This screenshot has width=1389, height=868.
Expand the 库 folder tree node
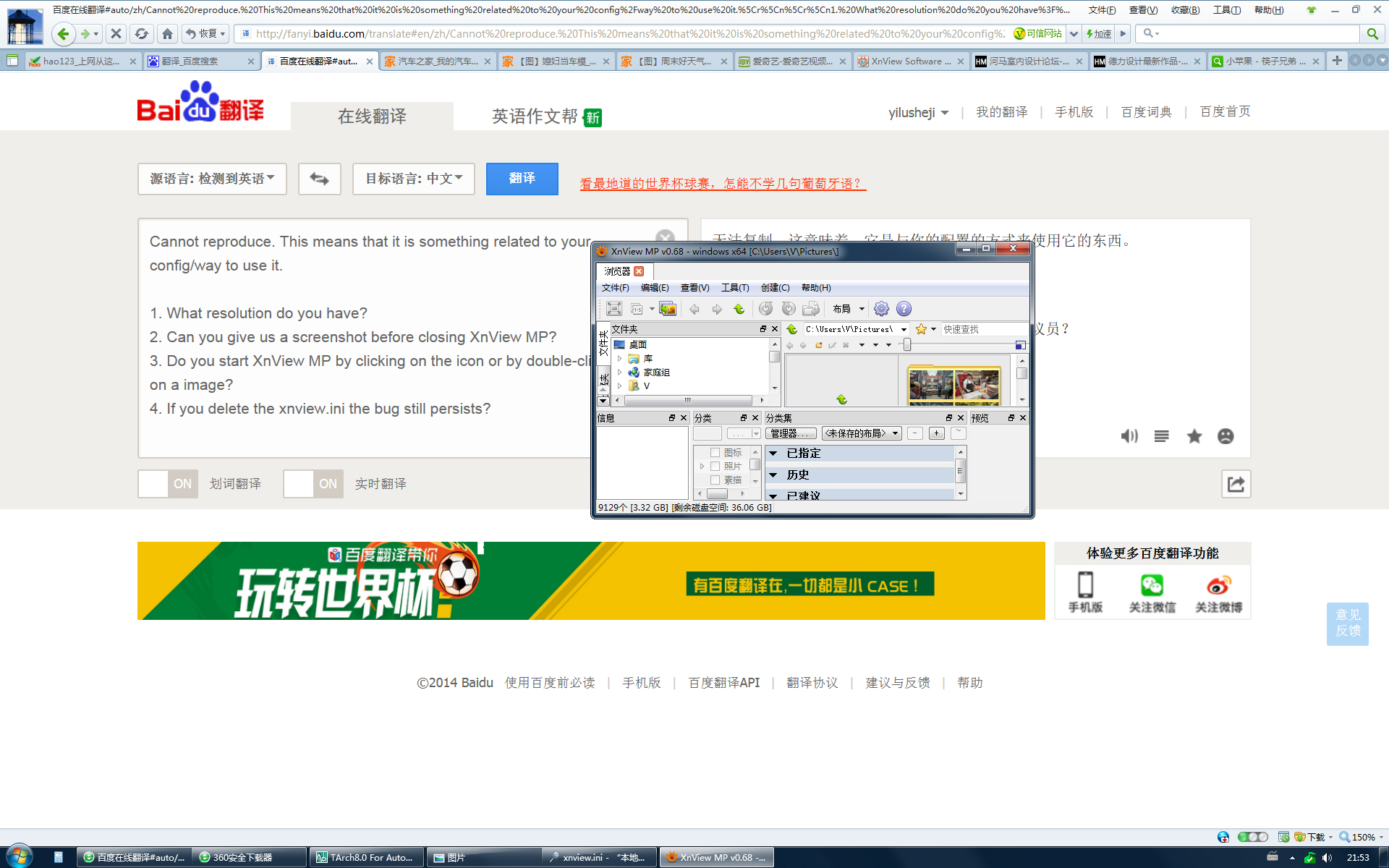pos(619,359)
